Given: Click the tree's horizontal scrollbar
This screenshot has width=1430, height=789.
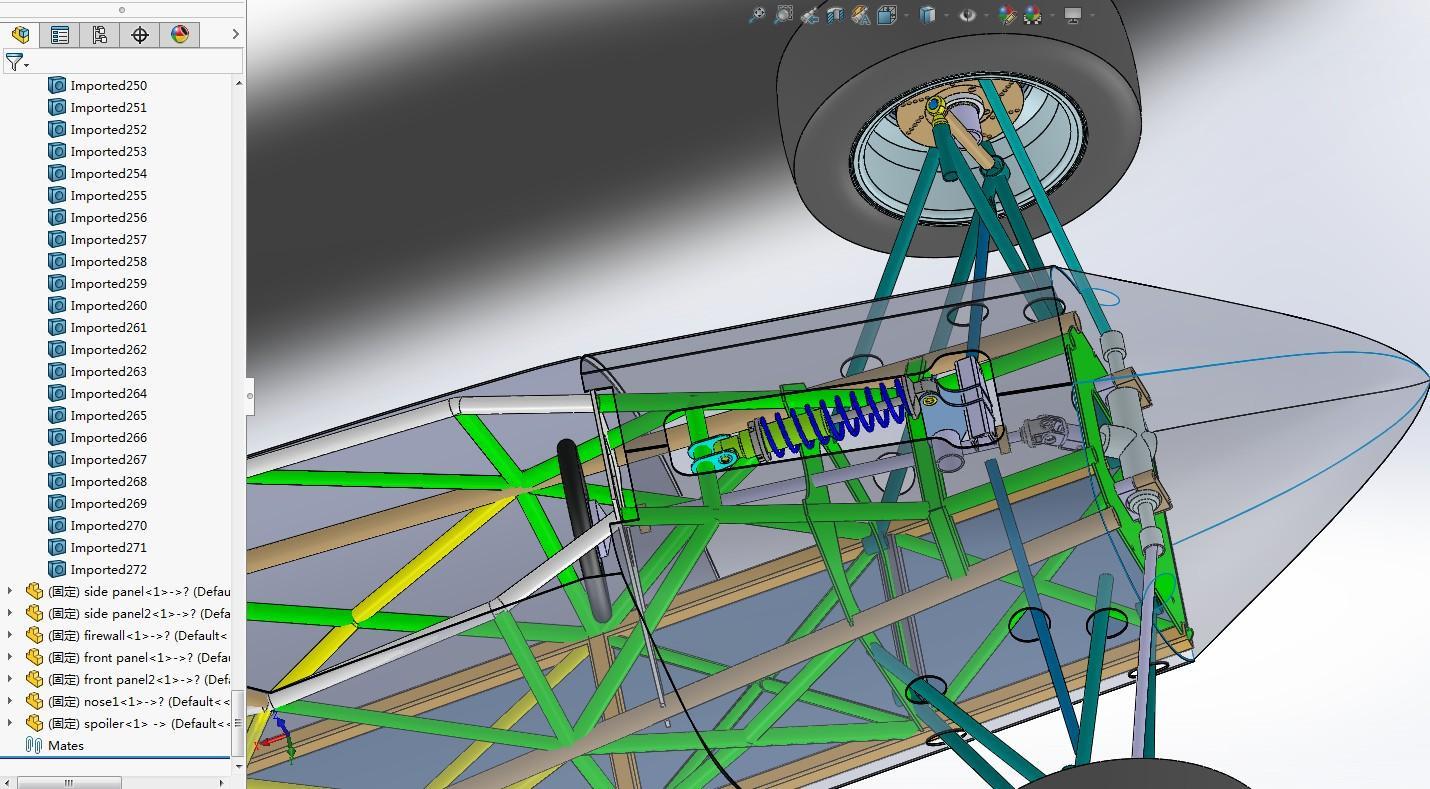Looking at the screenshot, I should tap(68, 783).
